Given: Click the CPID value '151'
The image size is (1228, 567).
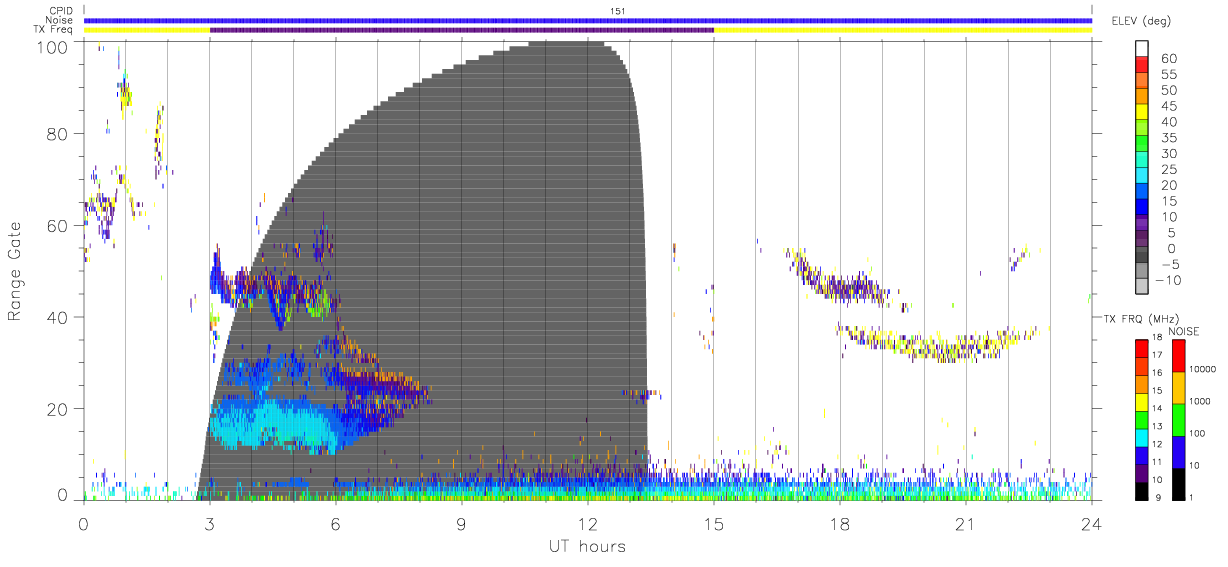Looking at the screenshot, I should tap(618, 11).
